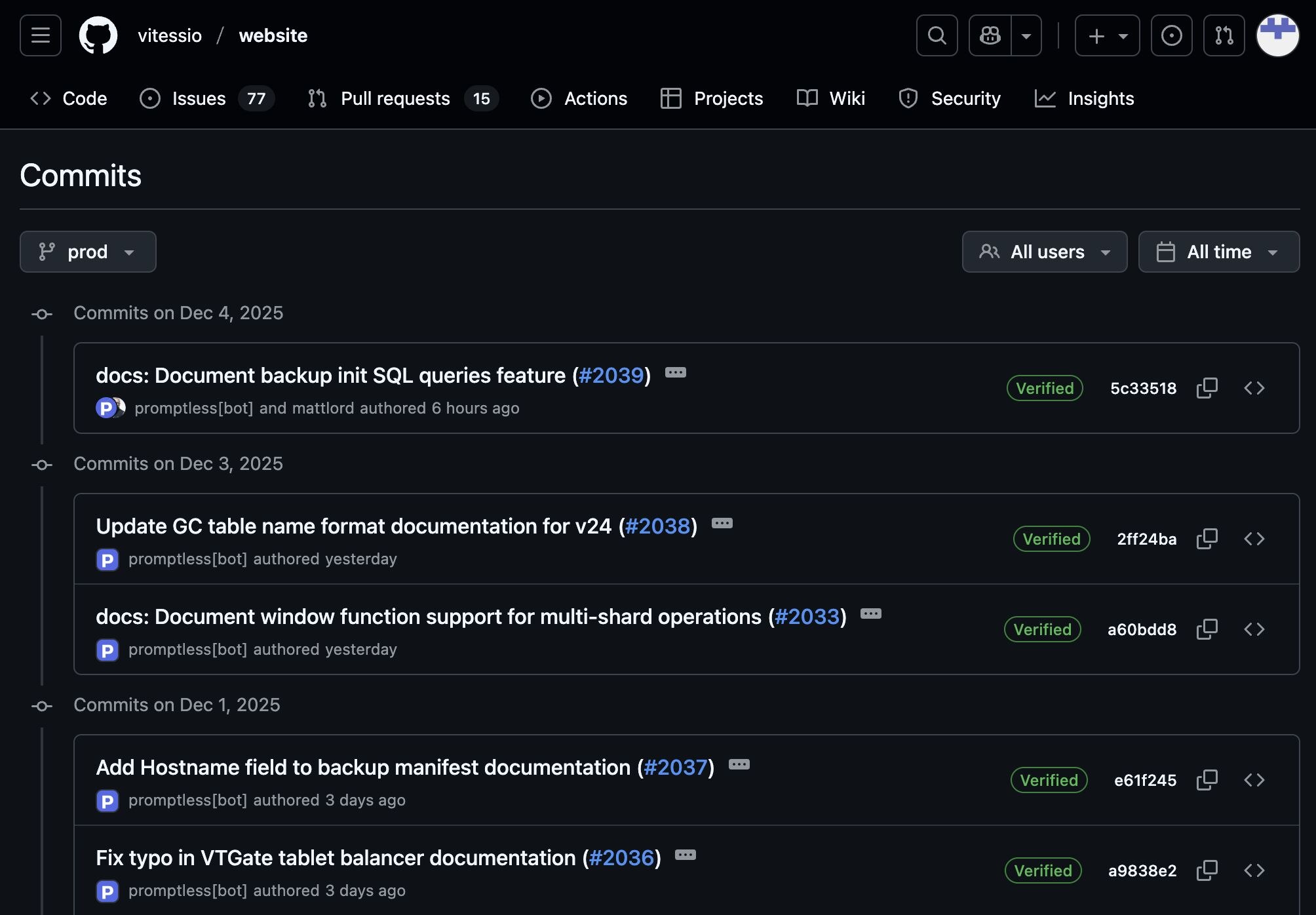The height and width of the screenshot is (915, 1316).
Task: Open the navigation hamburger menu
Action: (x=39, y=35)
